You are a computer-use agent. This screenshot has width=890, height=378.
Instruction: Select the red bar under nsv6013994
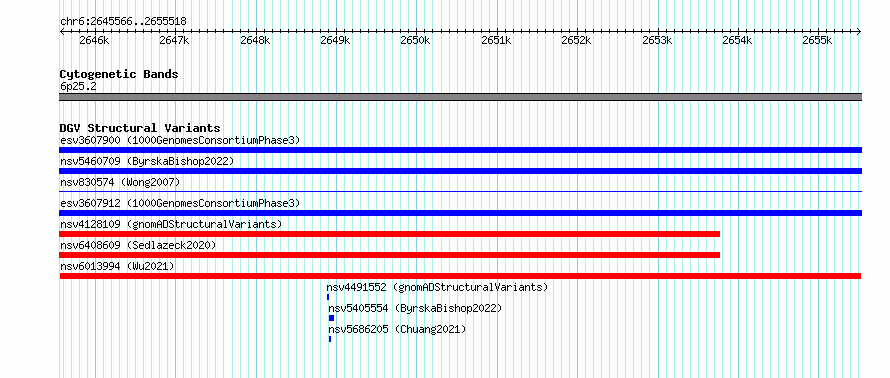(460, 276)
